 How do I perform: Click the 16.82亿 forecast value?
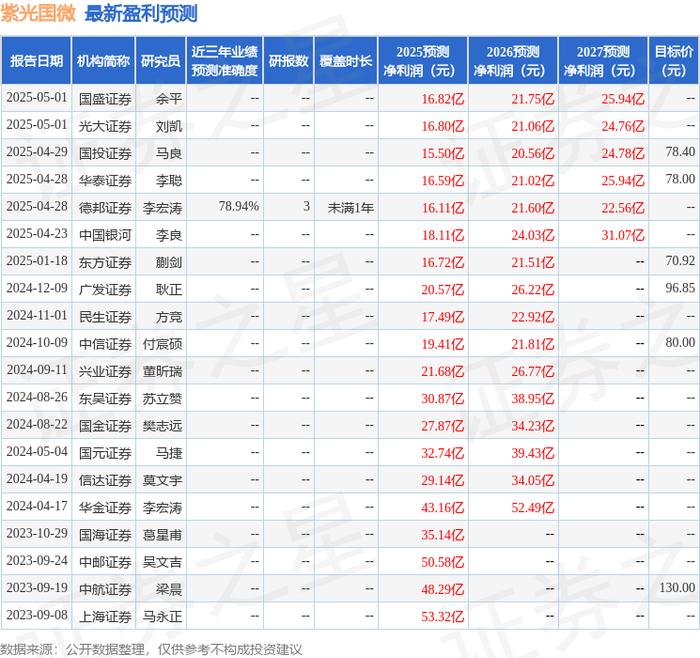(442, 99)
